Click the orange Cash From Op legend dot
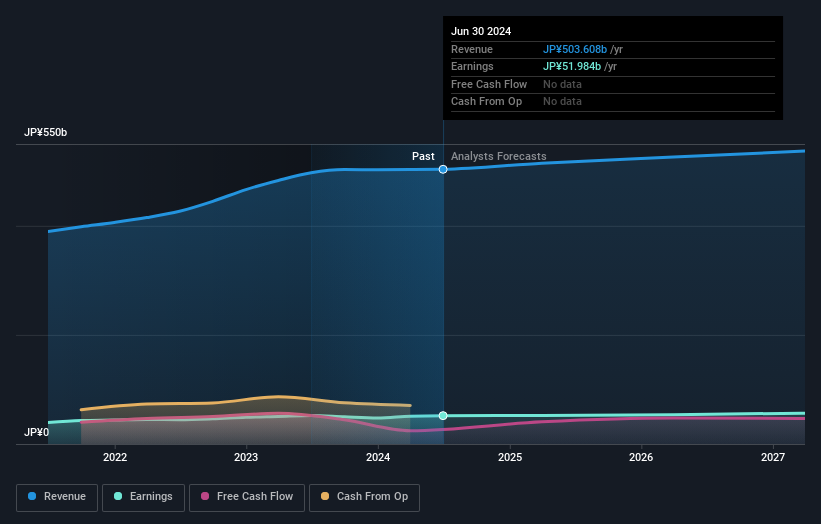The image size is (821, 524). 325,496
